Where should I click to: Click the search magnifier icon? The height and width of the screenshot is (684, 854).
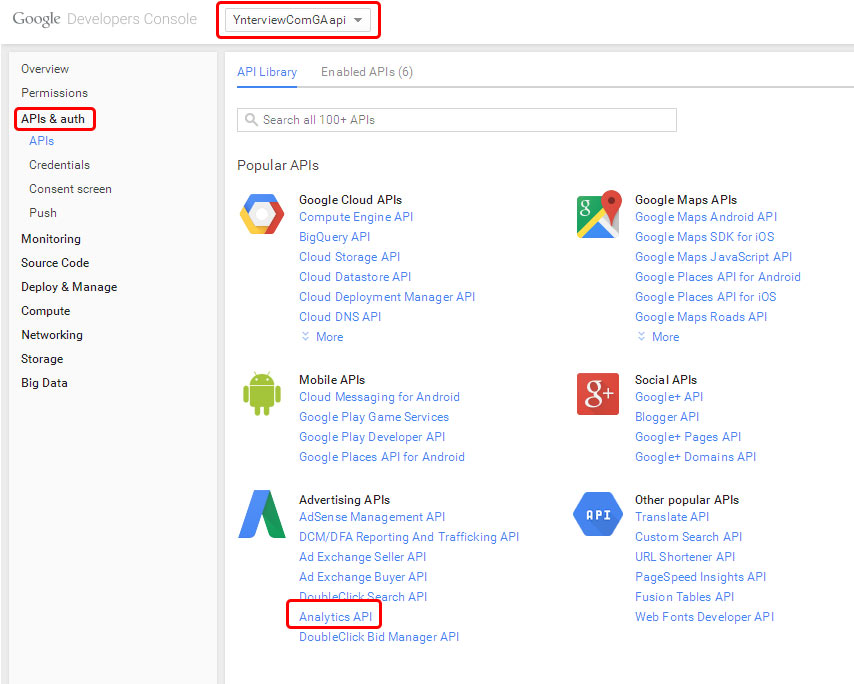[251, 119]
